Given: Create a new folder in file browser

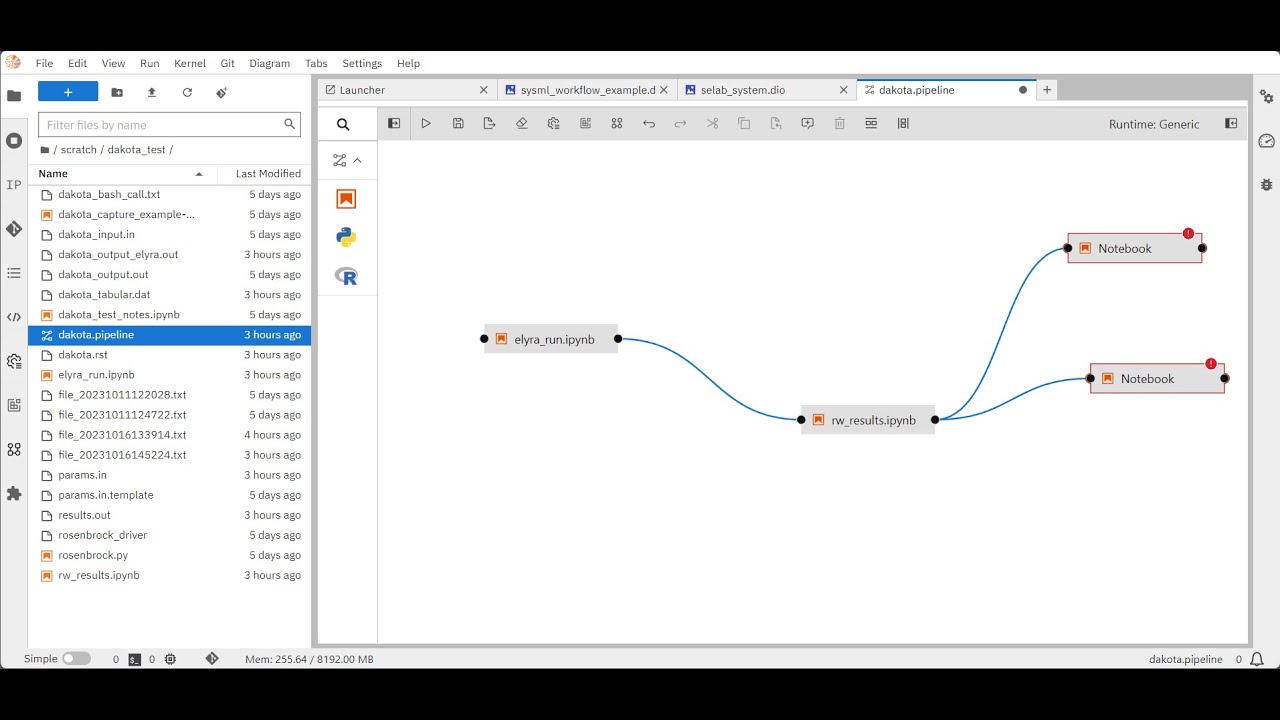Looking at the screenshot, I should pos(117,92).
